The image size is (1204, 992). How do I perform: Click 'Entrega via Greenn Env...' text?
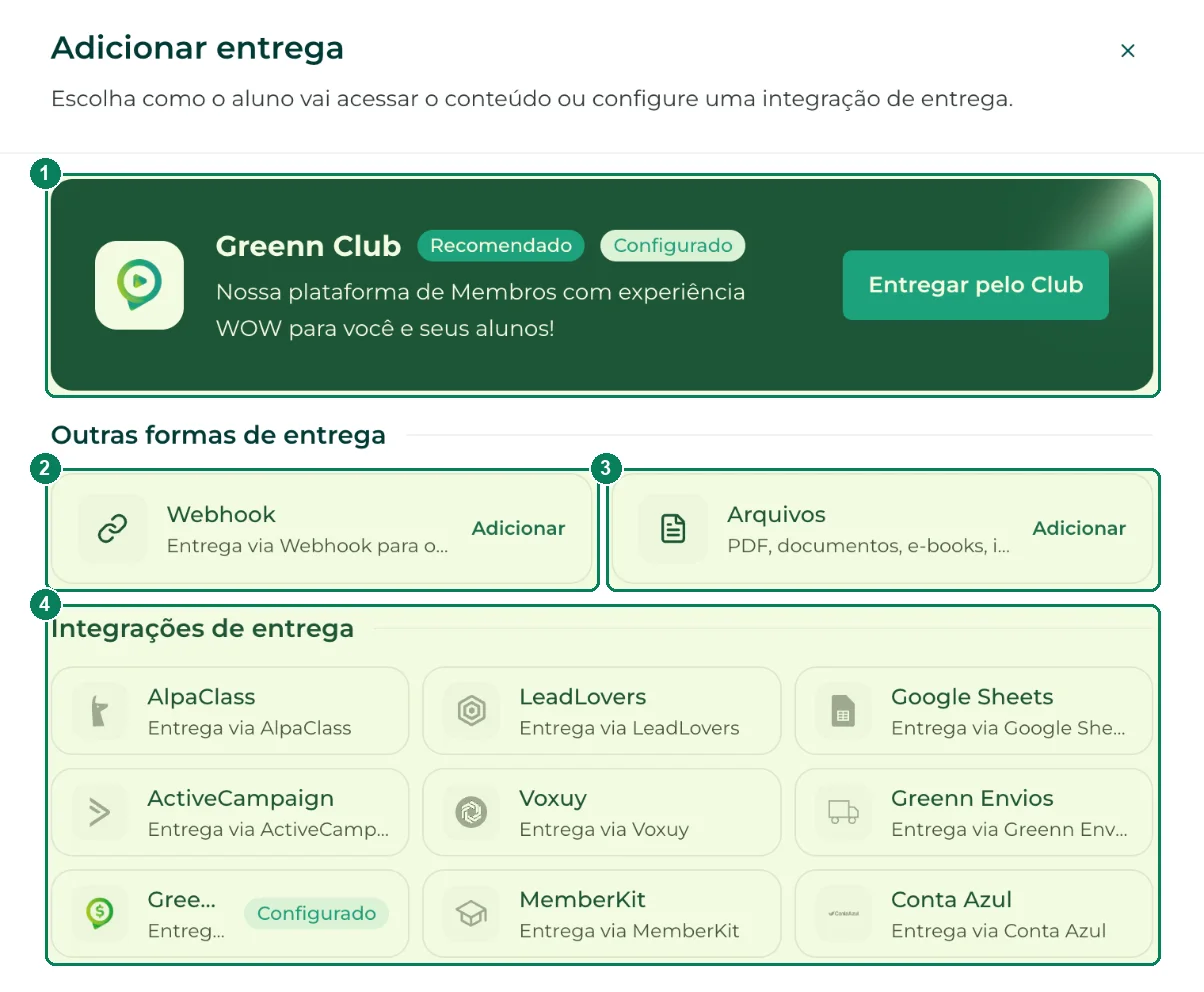click(1008, 830)
